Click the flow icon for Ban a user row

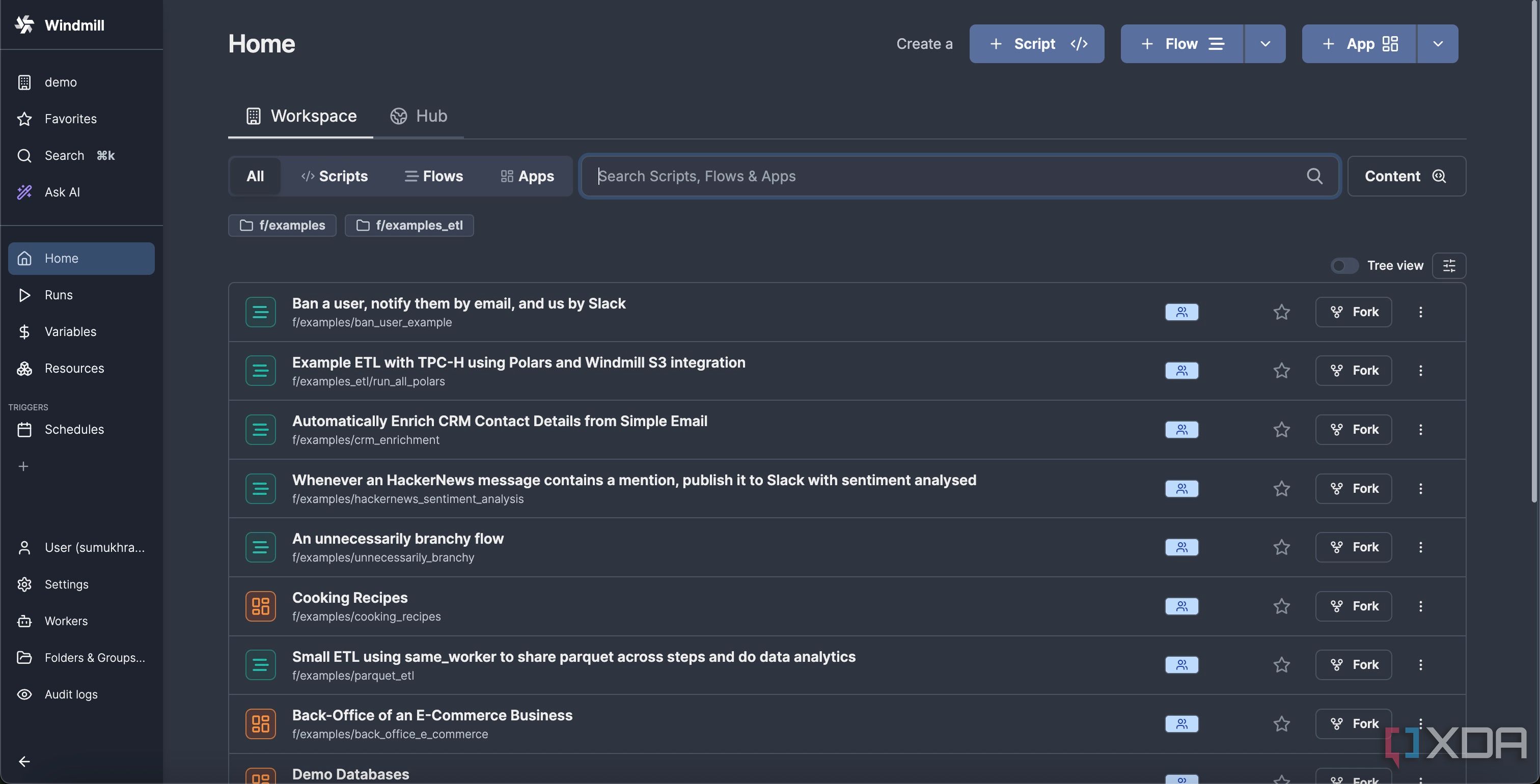click(x=261, y=312)
